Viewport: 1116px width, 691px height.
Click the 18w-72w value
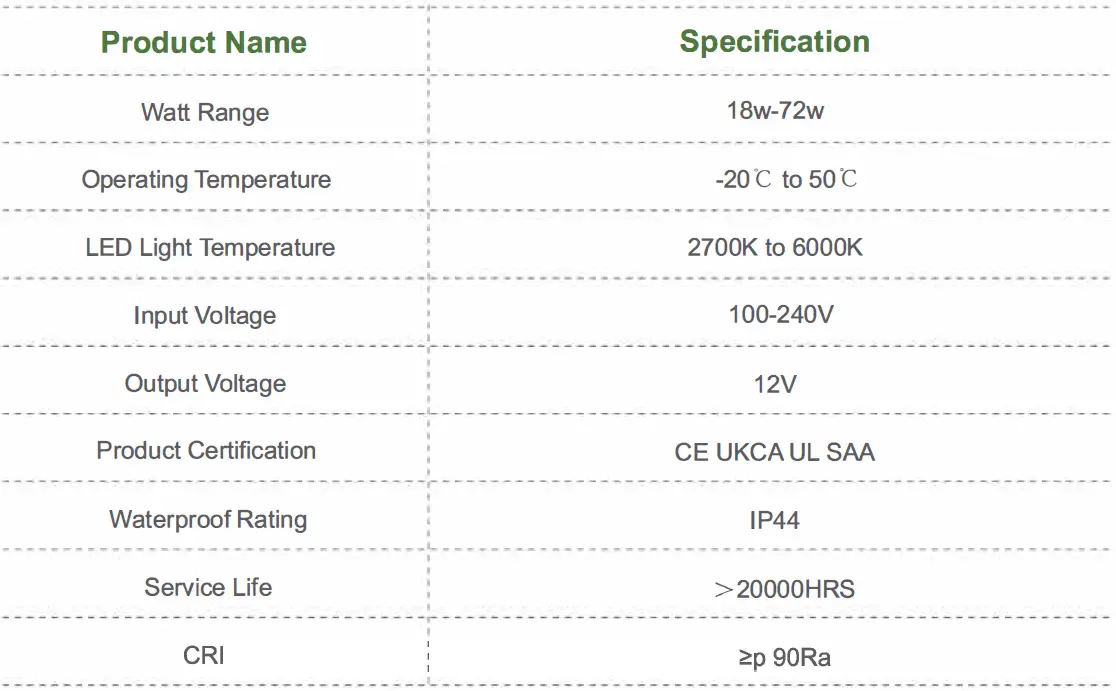(x=775, y=110)
